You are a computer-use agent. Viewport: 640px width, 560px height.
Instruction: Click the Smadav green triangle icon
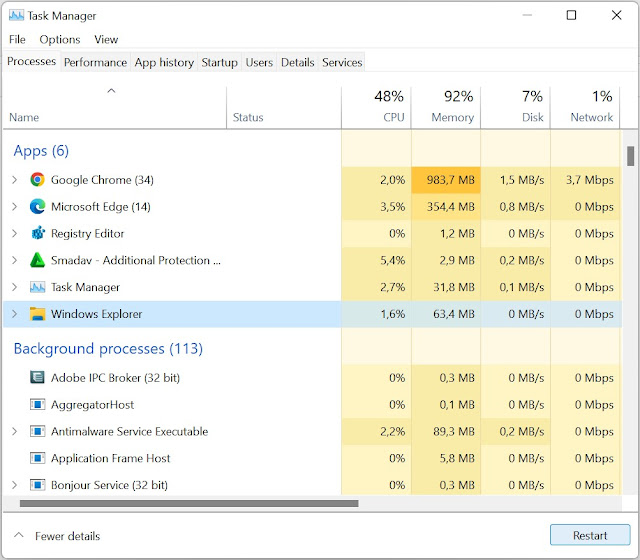point(38,260)
